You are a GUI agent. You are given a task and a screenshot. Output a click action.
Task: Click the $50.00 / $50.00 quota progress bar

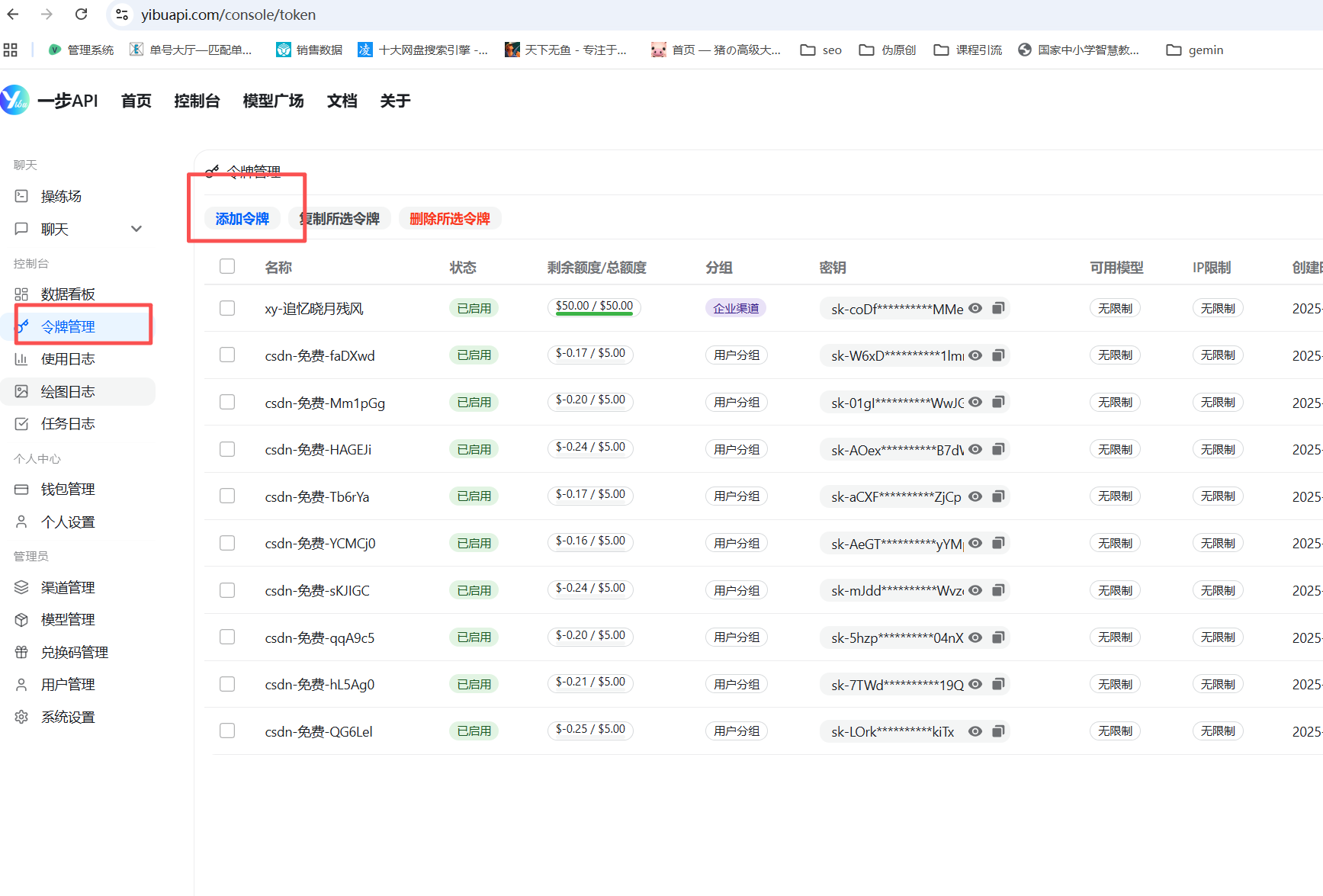pos(594,307)
